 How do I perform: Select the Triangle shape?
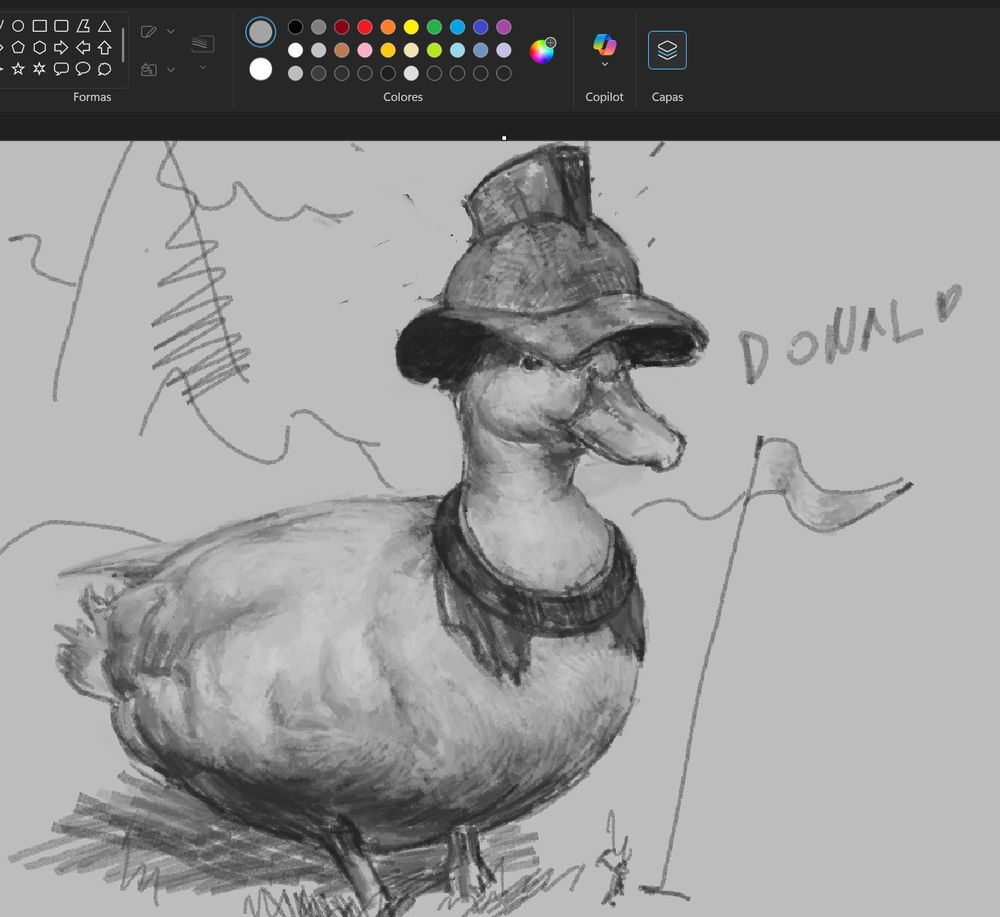105,26
